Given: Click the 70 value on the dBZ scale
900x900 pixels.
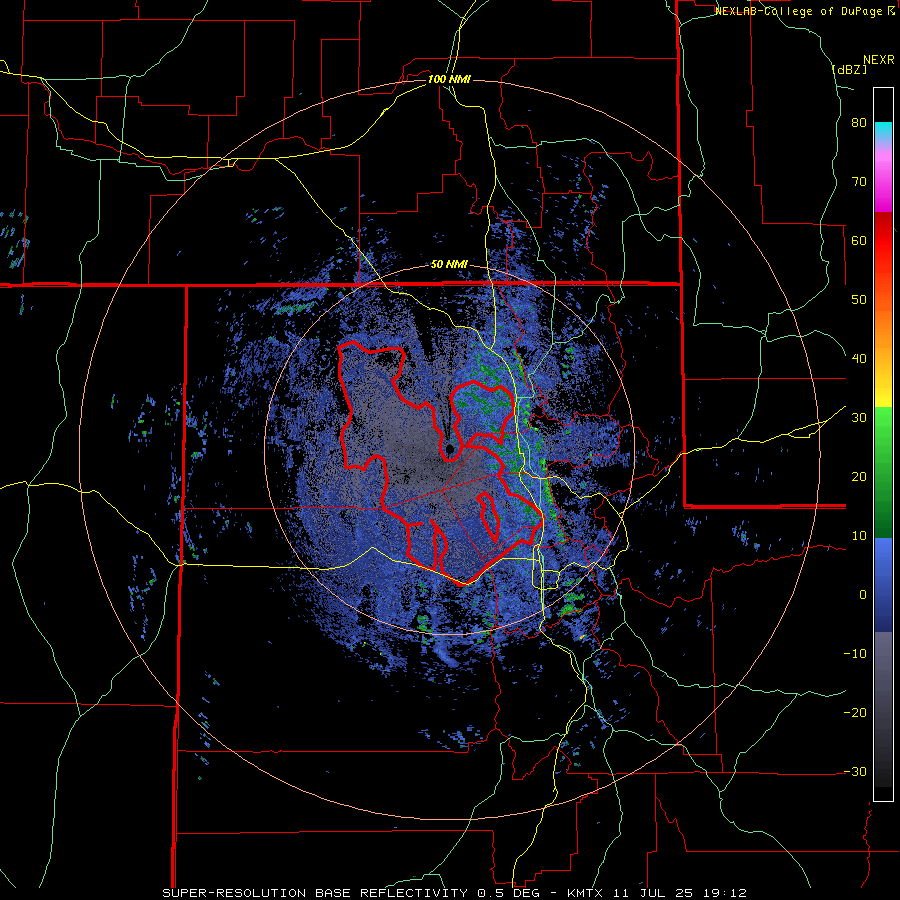Looking at the screenshot, I should coord(859,182).
